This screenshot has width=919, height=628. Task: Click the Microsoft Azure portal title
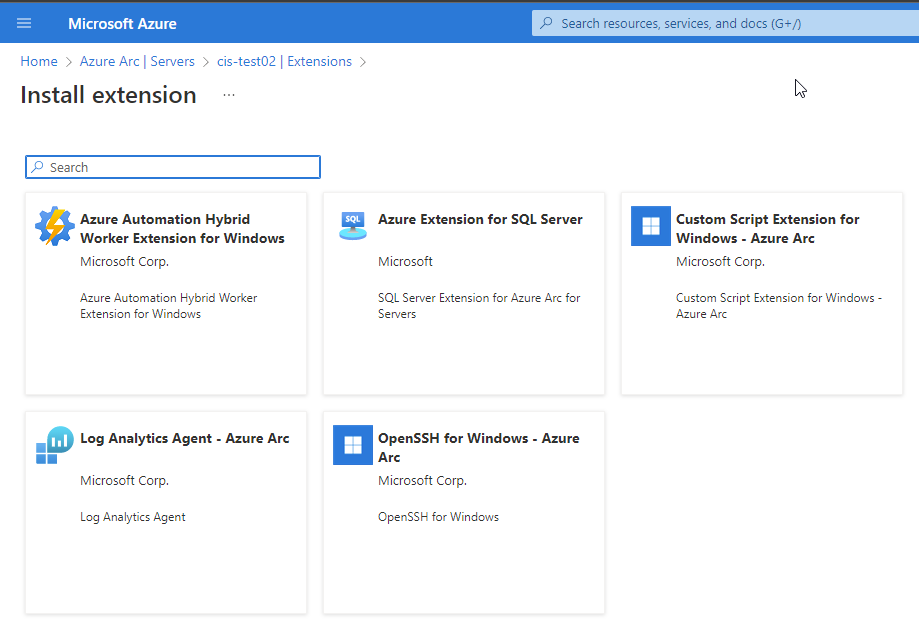point(122,23)
